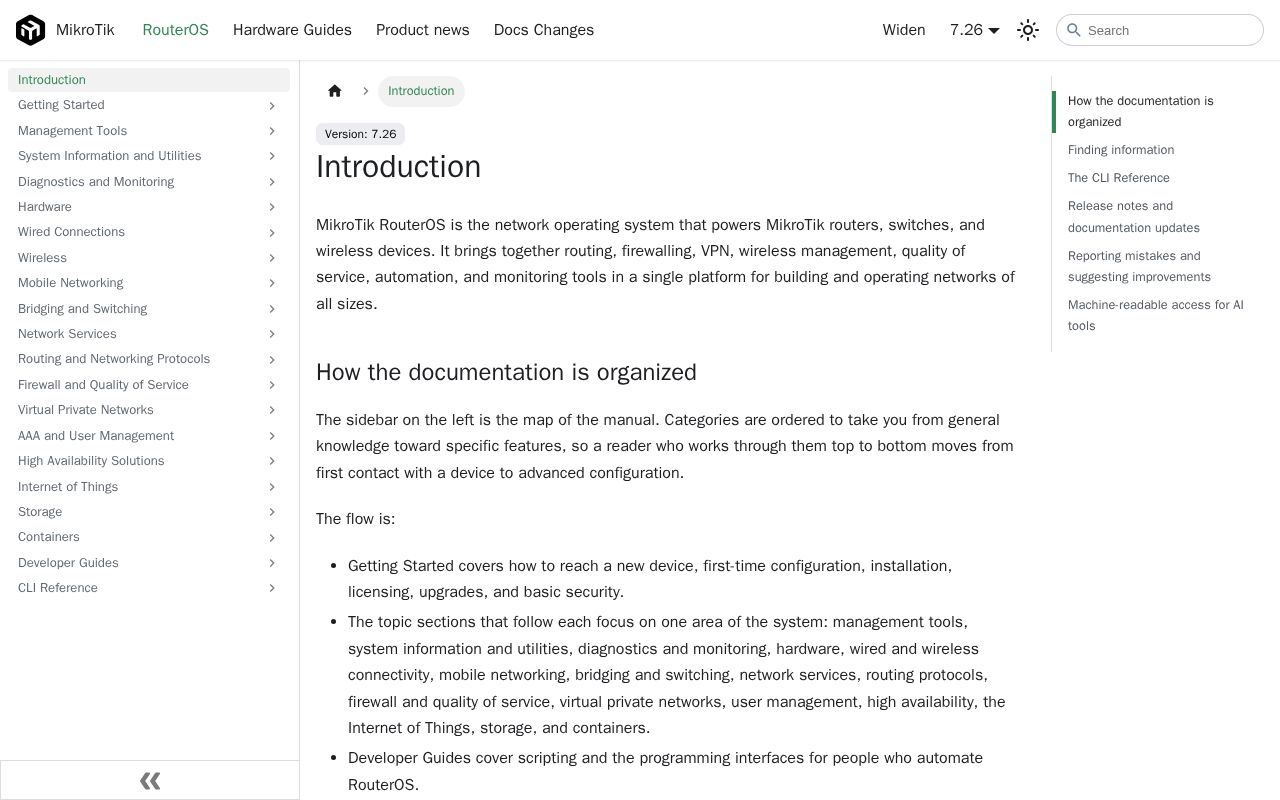Select Internet of Things sidebar item

pos(68,487)
